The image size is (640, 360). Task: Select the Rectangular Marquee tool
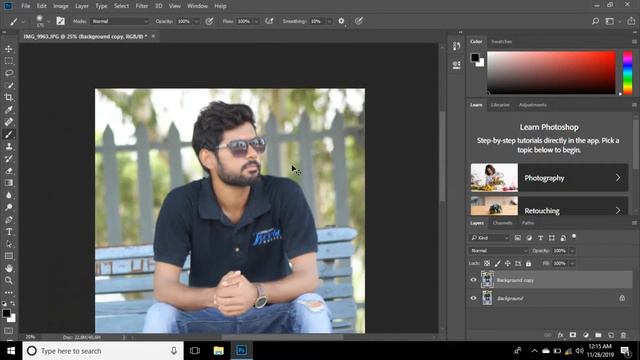coord(9,61)
